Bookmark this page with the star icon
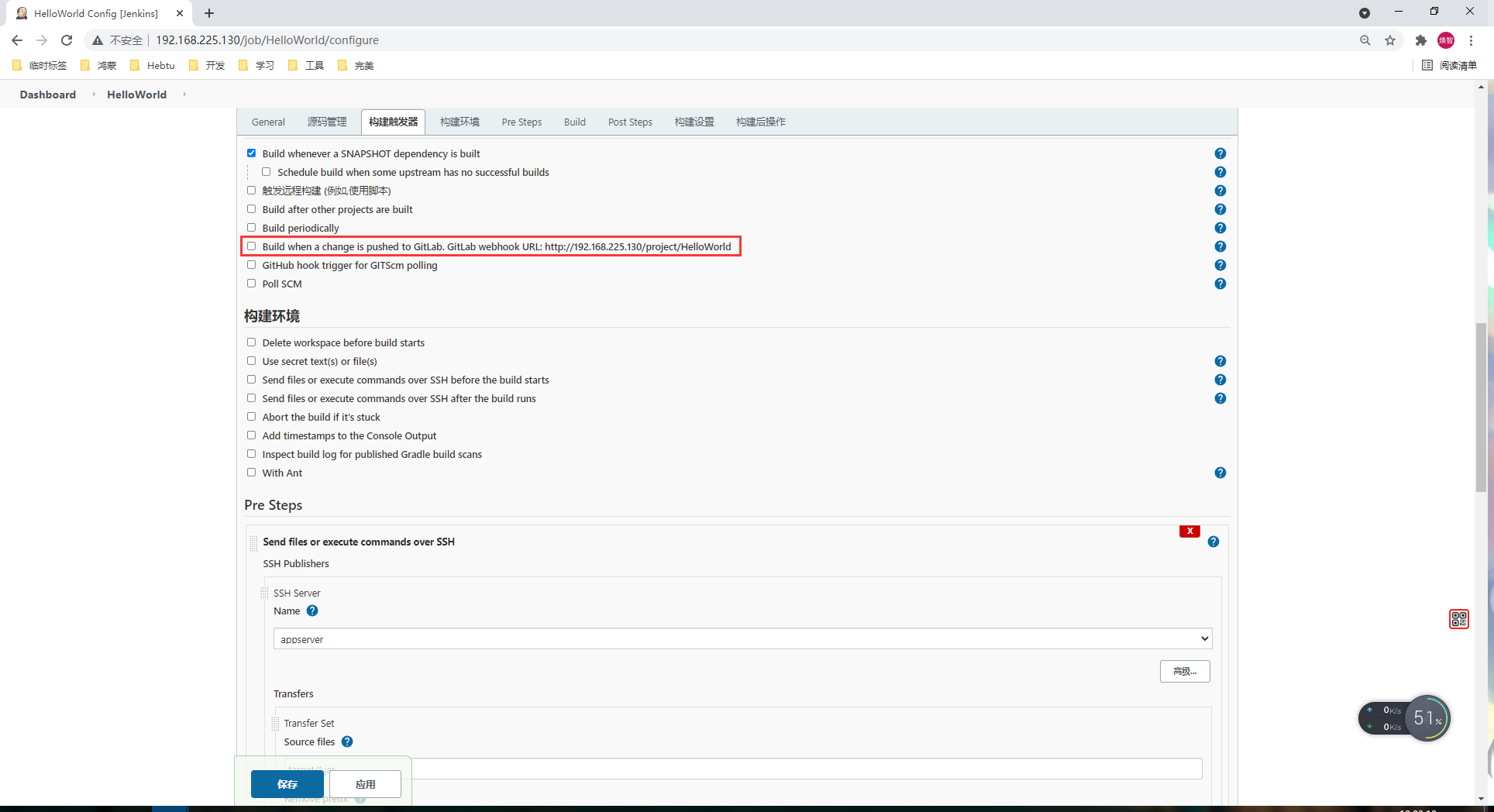The width and height of the screenshot is (1494, 812). click(1390, 40)
